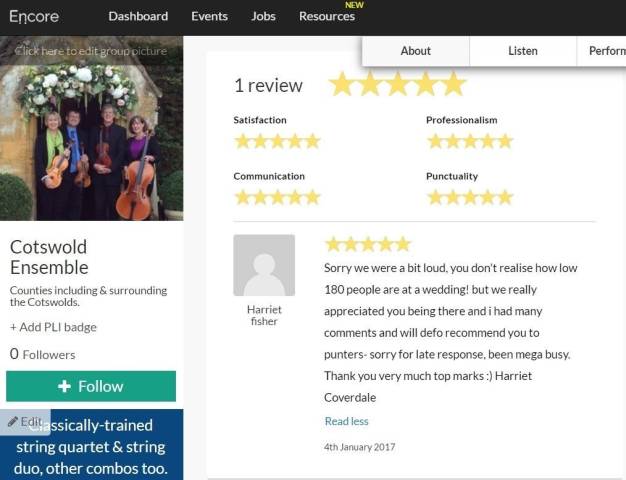The width and height of the screenshot is (626, 480).
Task: Click the overall five-star rating
Action: (397, 84)
